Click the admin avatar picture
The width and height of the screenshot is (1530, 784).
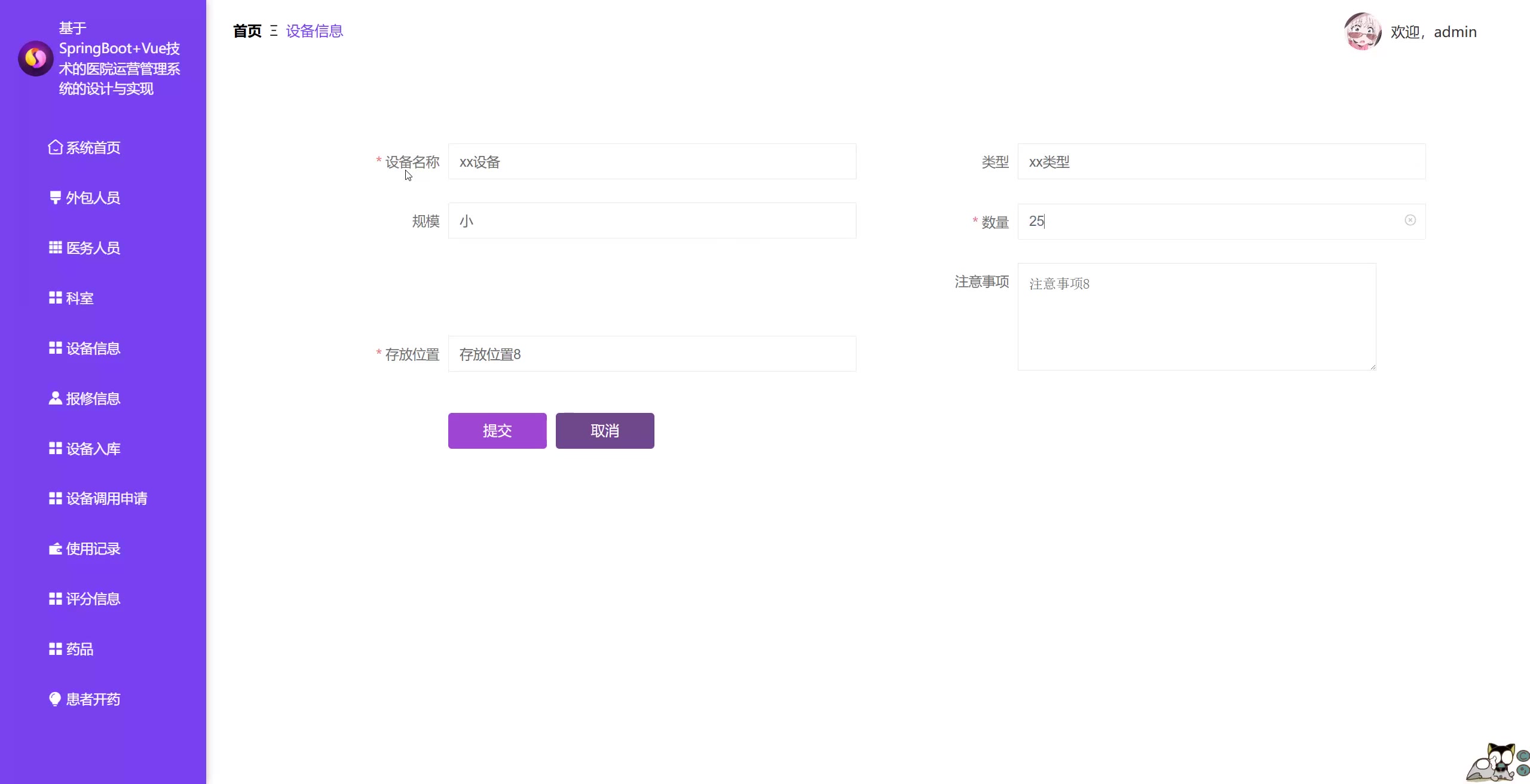(x=1362, y=32)
